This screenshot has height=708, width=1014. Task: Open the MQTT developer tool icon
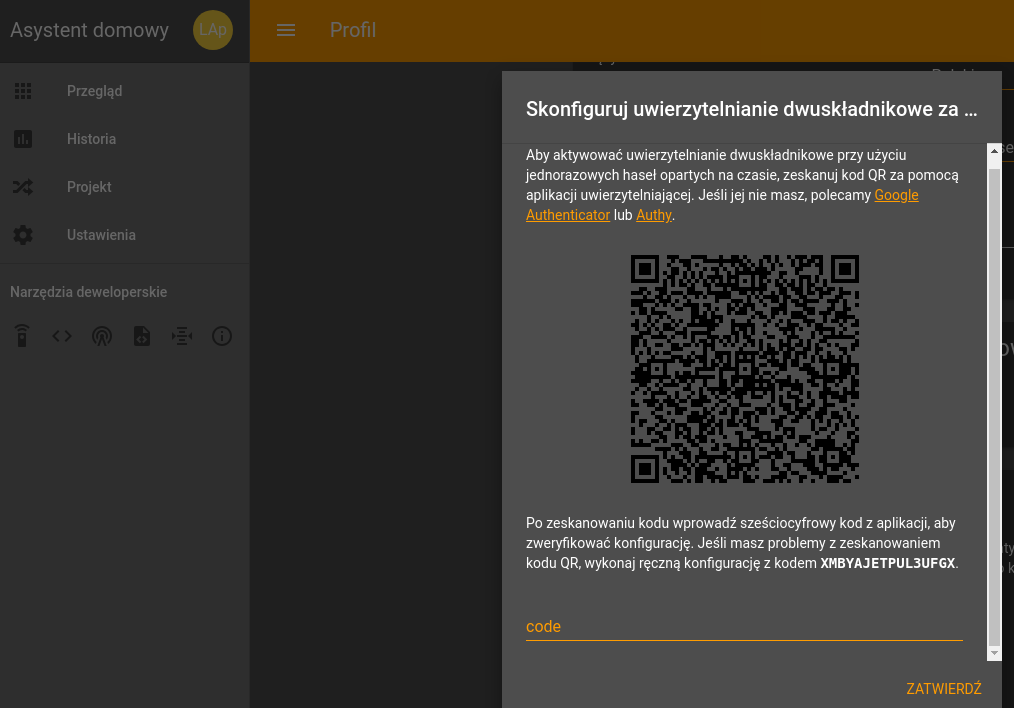pyautogui.click(x=182, y=336)
